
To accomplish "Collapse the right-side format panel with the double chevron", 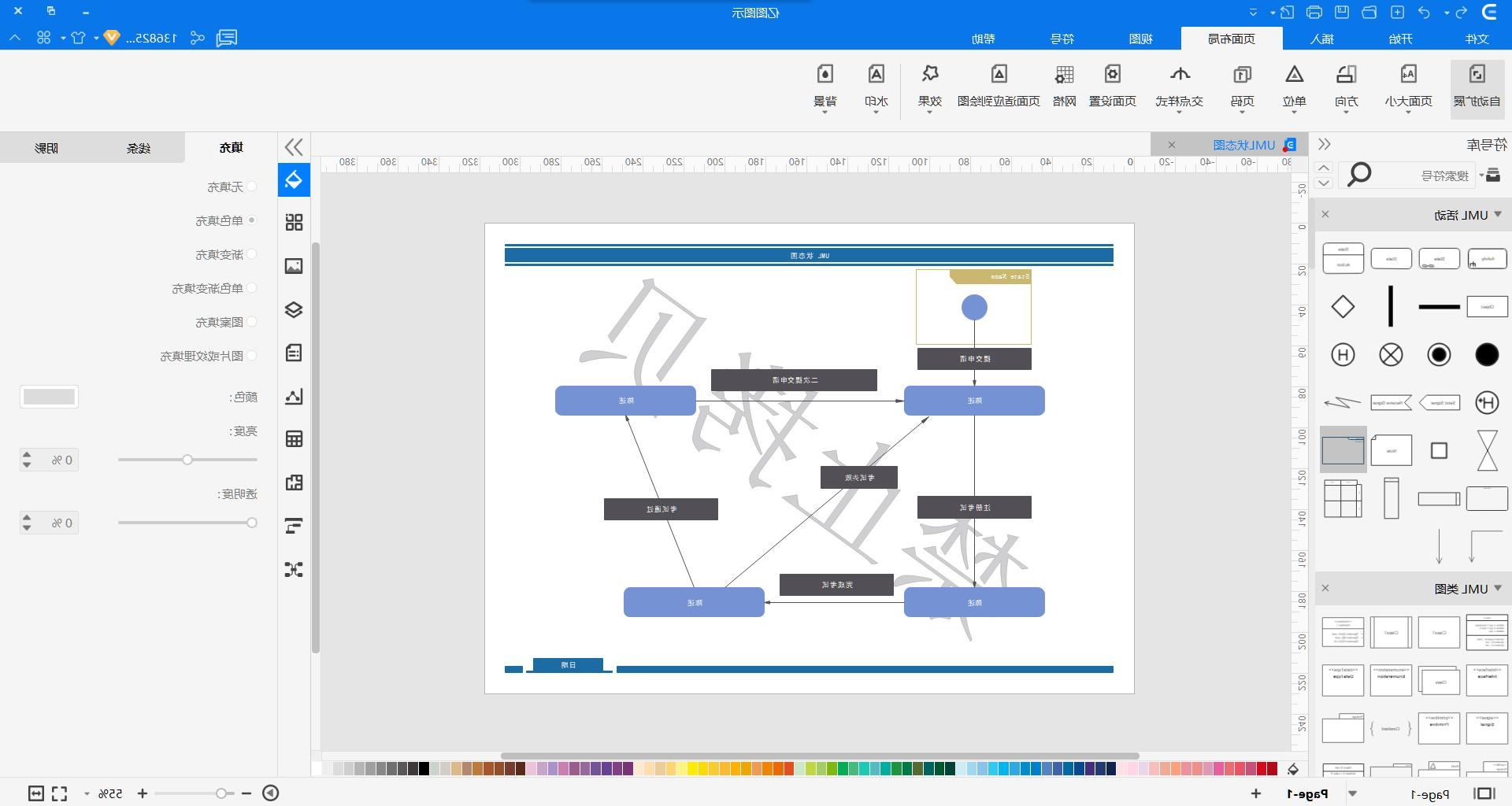I will 294,147.
